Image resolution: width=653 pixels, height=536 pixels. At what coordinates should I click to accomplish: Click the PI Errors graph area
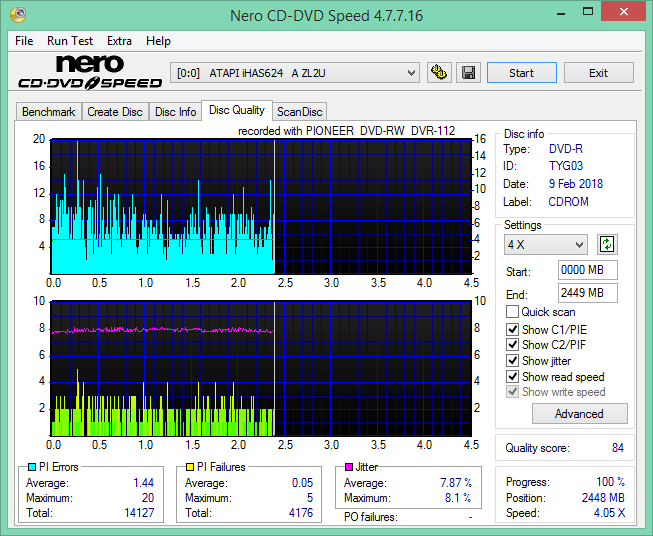[x=261, y=207]
